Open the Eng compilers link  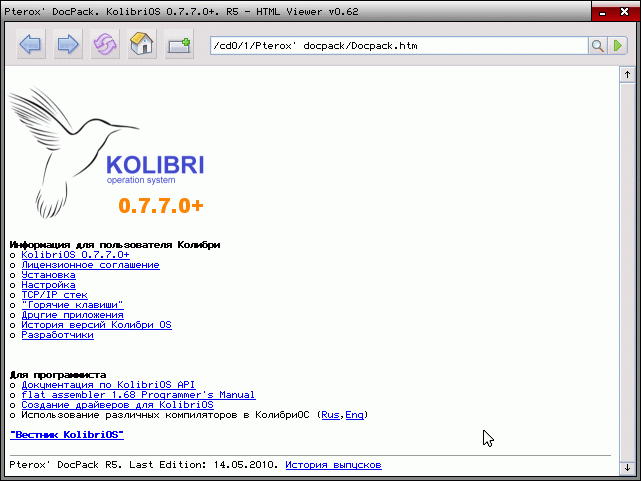point(354,415)
